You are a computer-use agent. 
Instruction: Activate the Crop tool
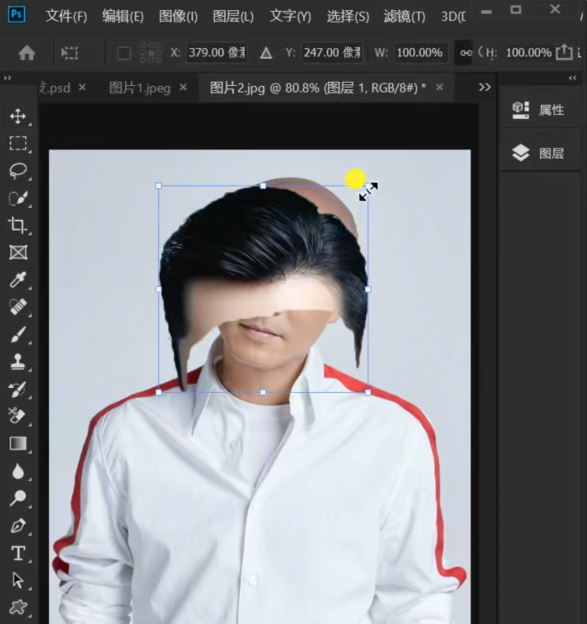pos(18,225)
